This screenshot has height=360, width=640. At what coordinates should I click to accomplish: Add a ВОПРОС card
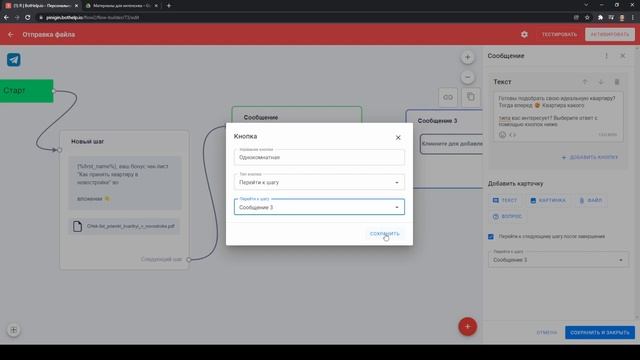[507, 216]
